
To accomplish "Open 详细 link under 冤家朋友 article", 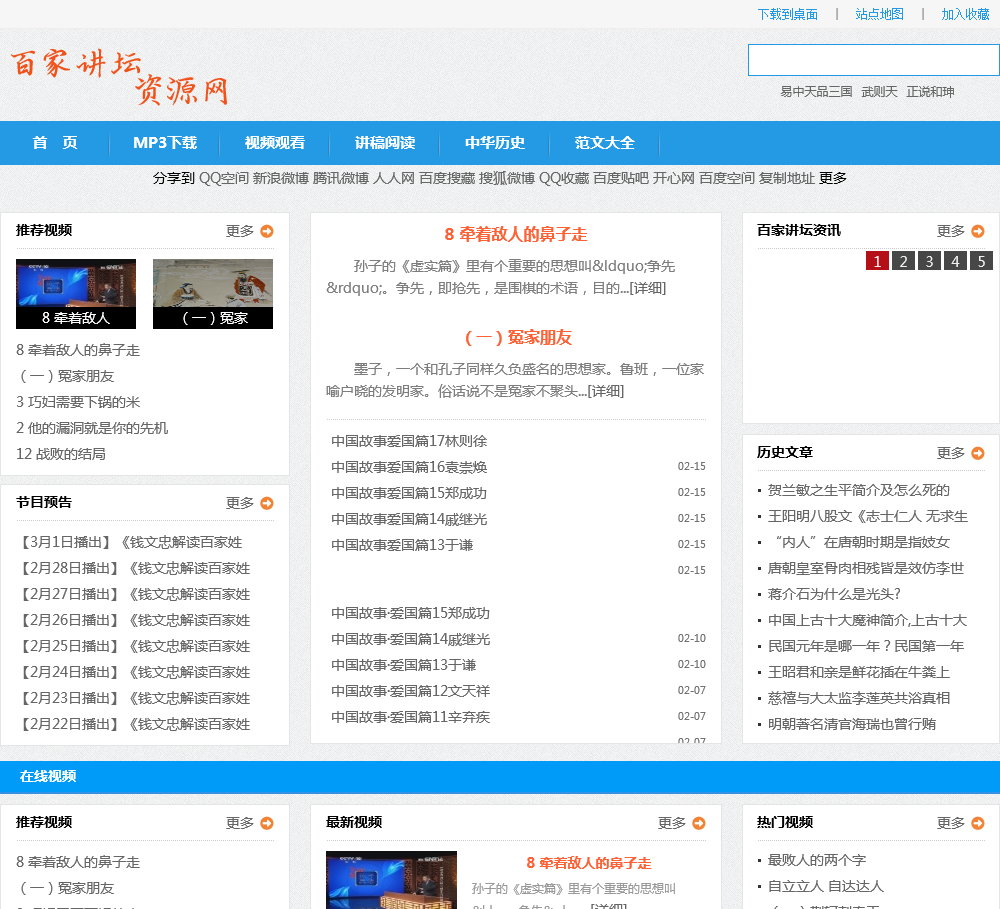I will click(x=606, y=391).
